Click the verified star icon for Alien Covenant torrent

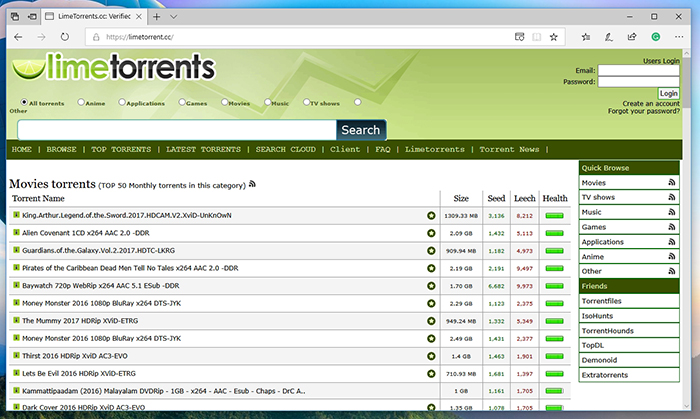(x=431, y=233)
